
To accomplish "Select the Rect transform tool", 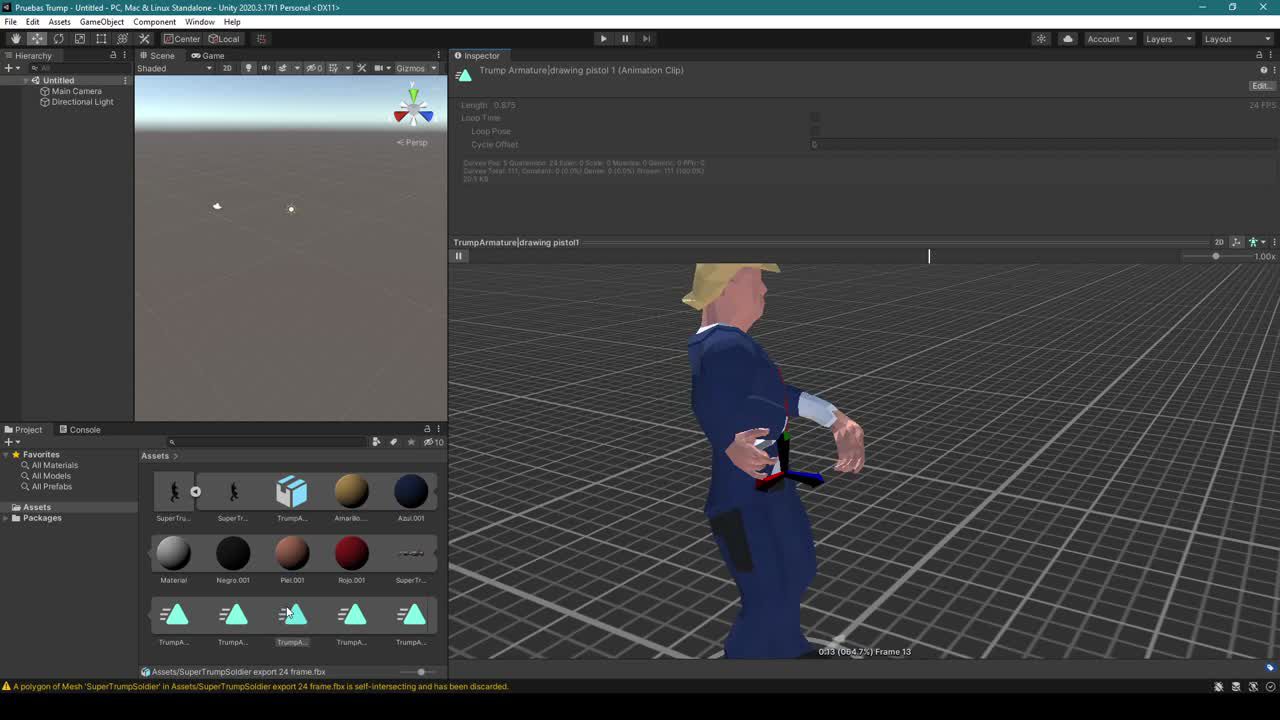I will [x=101, y=38].
